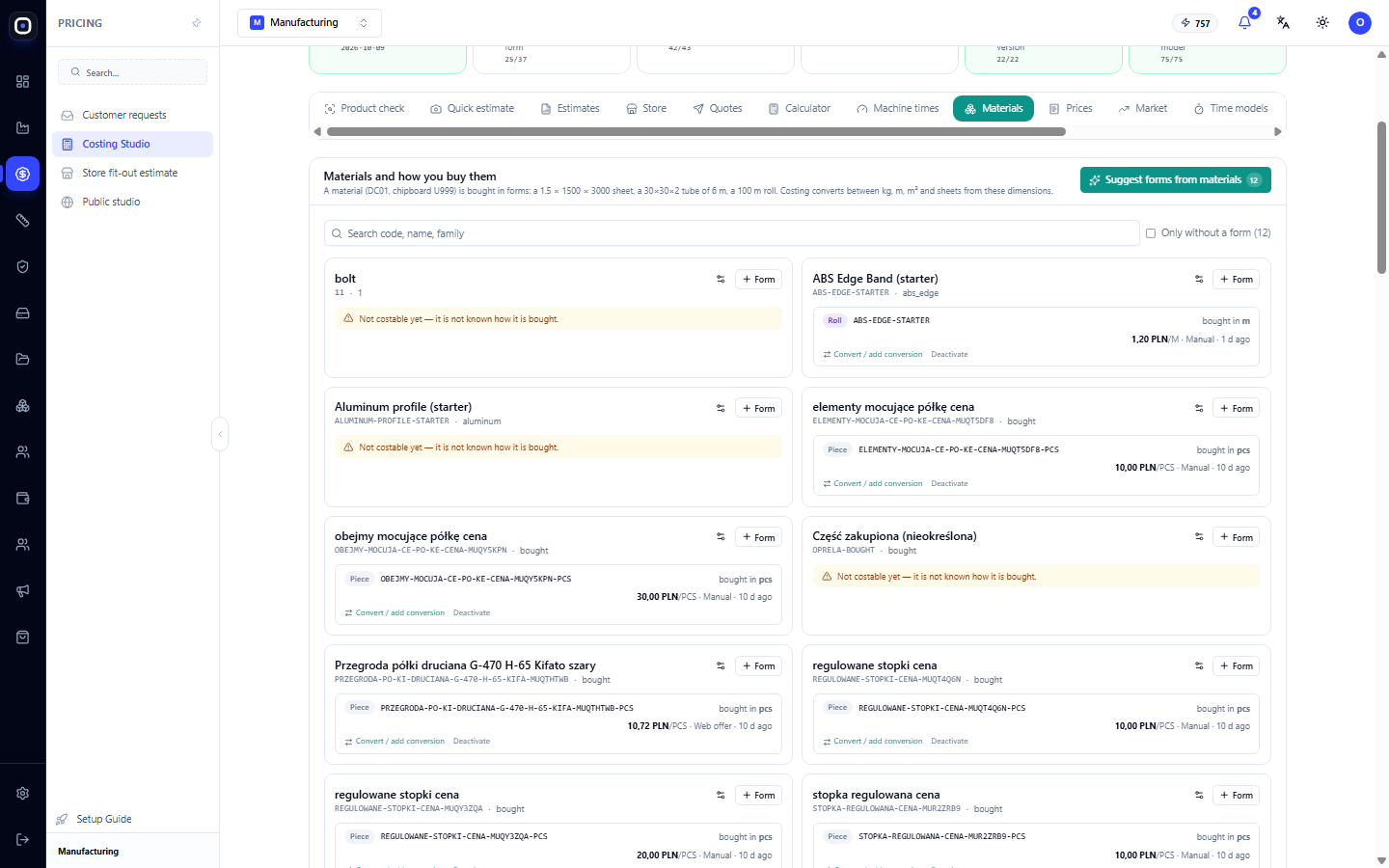Open the dashboard grid icon in left rail
The width and height of the screenshot is (1389, 868).
click(23, 82)
